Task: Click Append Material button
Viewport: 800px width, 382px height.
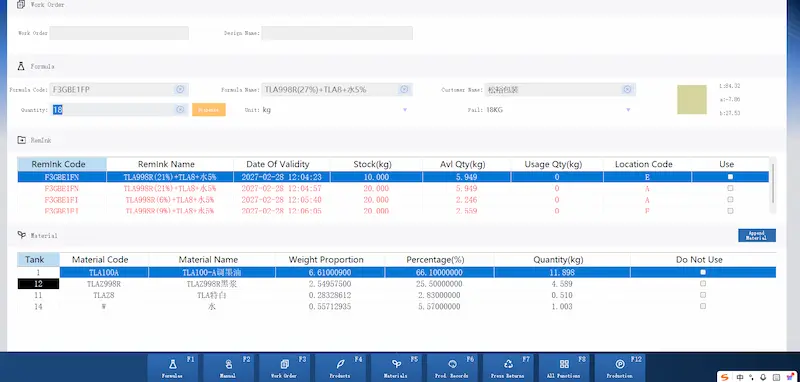Action: point(757,235)
